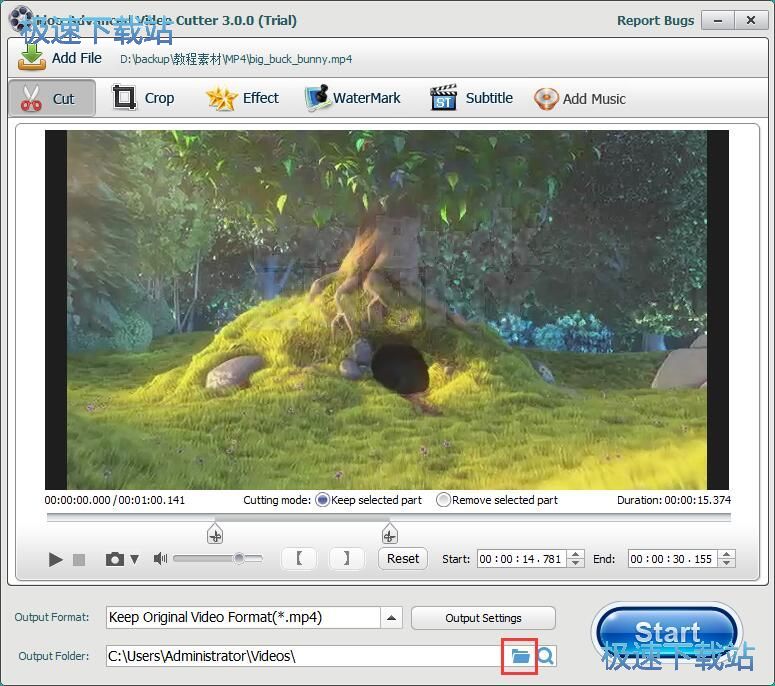Click the Report Bugs link
Image resolution: width=775 pixels, height=686 pixels.
pos(655,21)
